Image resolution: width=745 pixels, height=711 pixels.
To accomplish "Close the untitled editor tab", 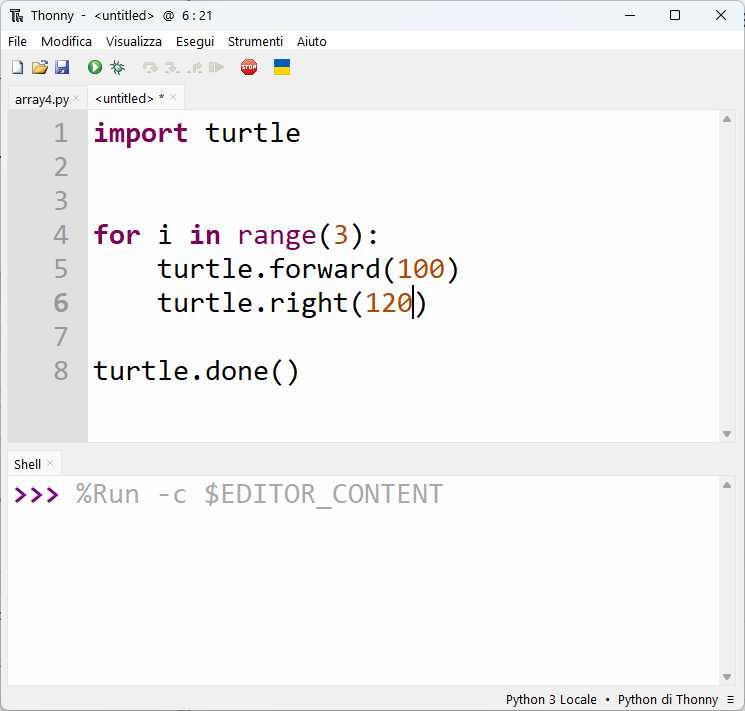I will pos(173,97).
